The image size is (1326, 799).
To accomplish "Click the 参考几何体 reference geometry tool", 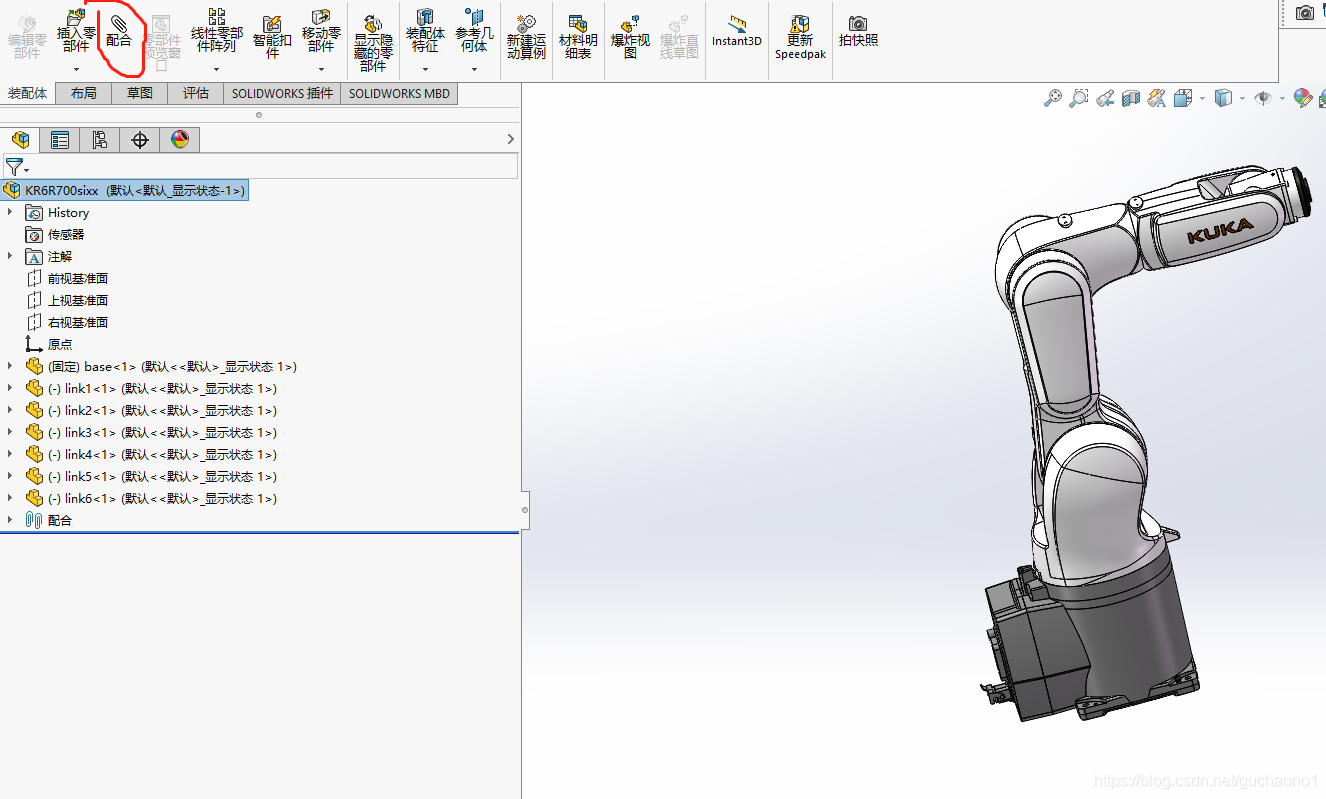I will click(474, 32).
